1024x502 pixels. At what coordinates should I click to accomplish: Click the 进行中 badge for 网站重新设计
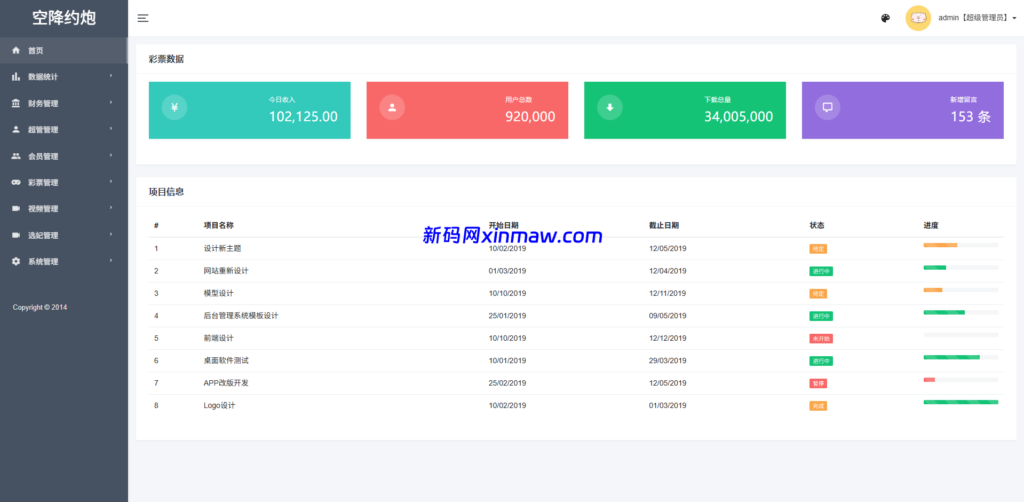tap(821, 271)
